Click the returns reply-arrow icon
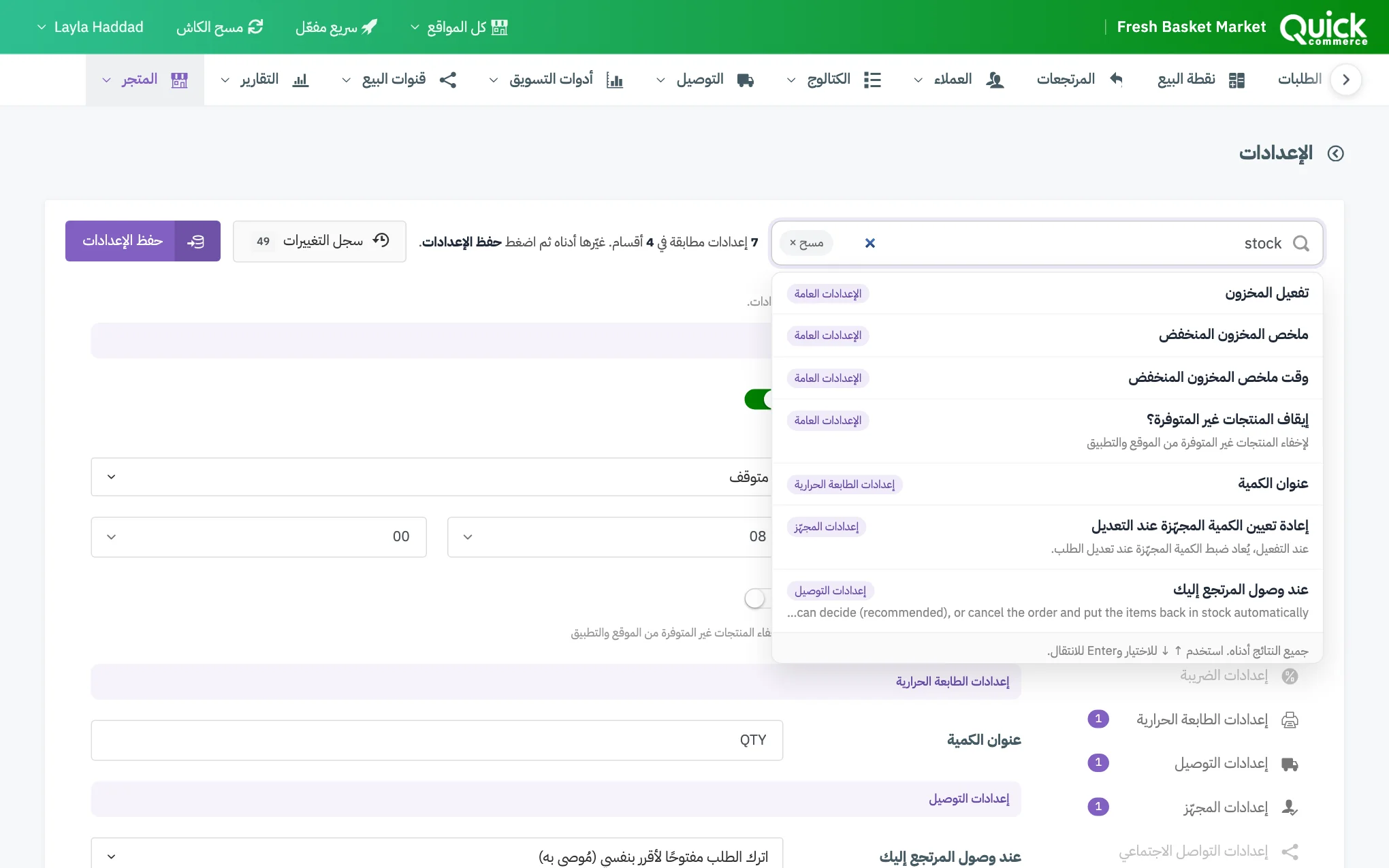 tap(1115, 79)
